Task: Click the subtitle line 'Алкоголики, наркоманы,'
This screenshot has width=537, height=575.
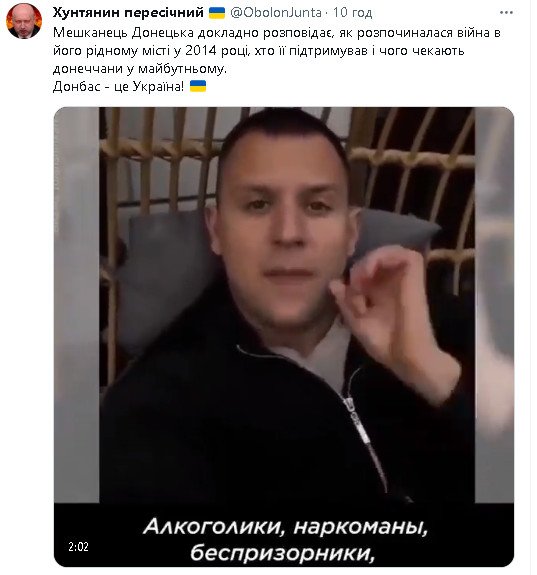Action: 285,527
